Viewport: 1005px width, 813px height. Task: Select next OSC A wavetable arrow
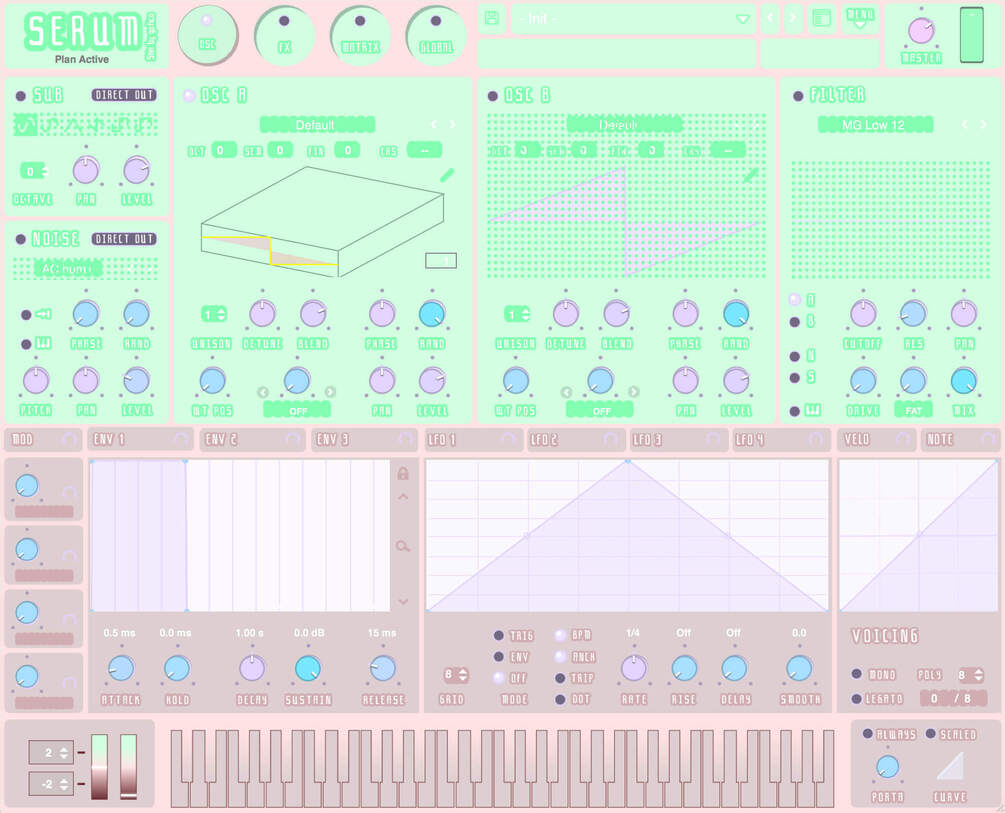pos(453,124)
